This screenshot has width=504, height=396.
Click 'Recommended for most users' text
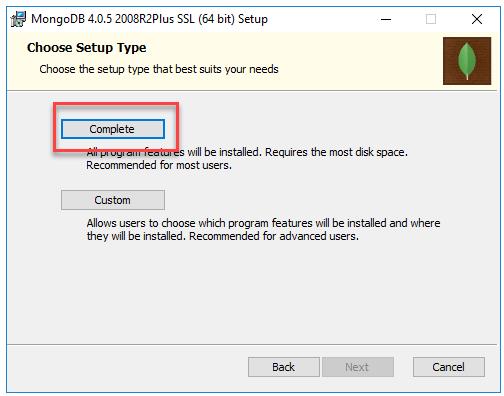click(x=159, y=165)
